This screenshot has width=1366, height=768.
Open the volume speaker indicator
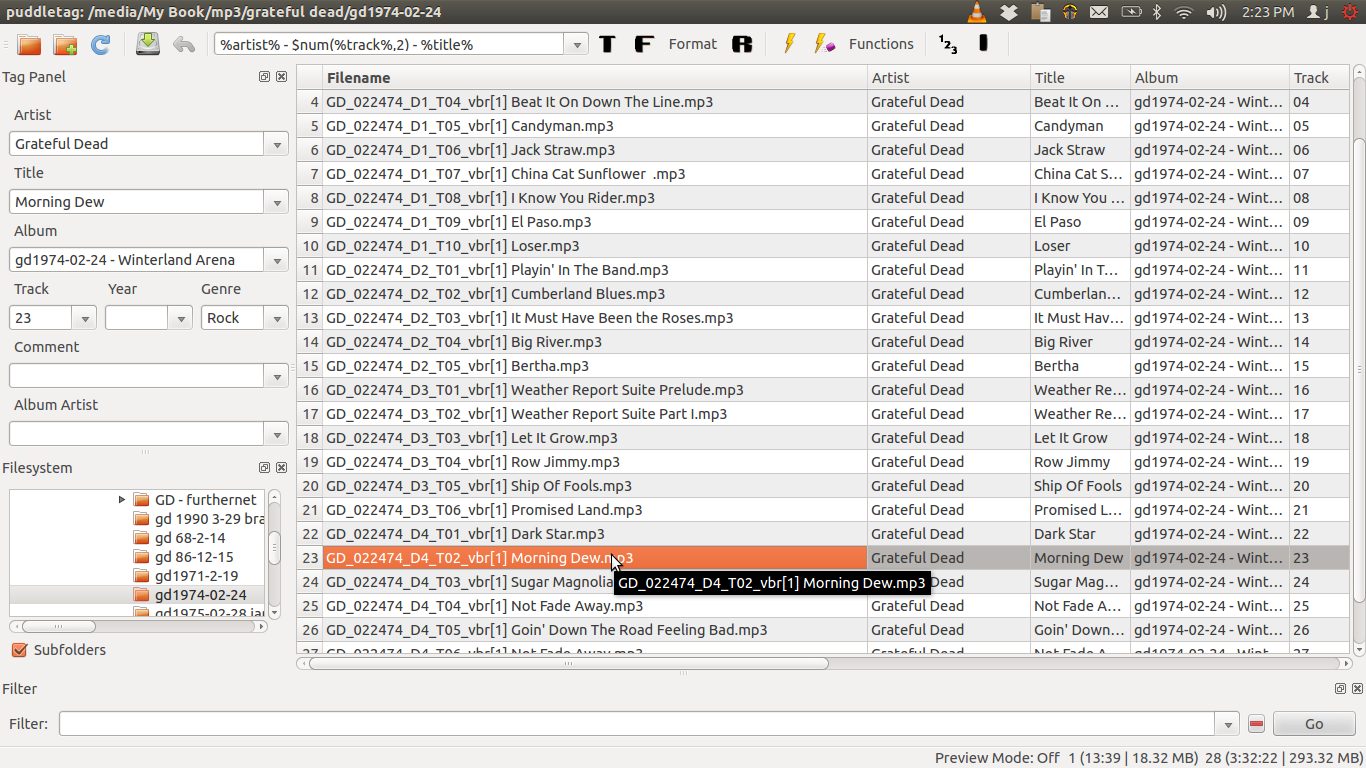(x=1216, y=12)
